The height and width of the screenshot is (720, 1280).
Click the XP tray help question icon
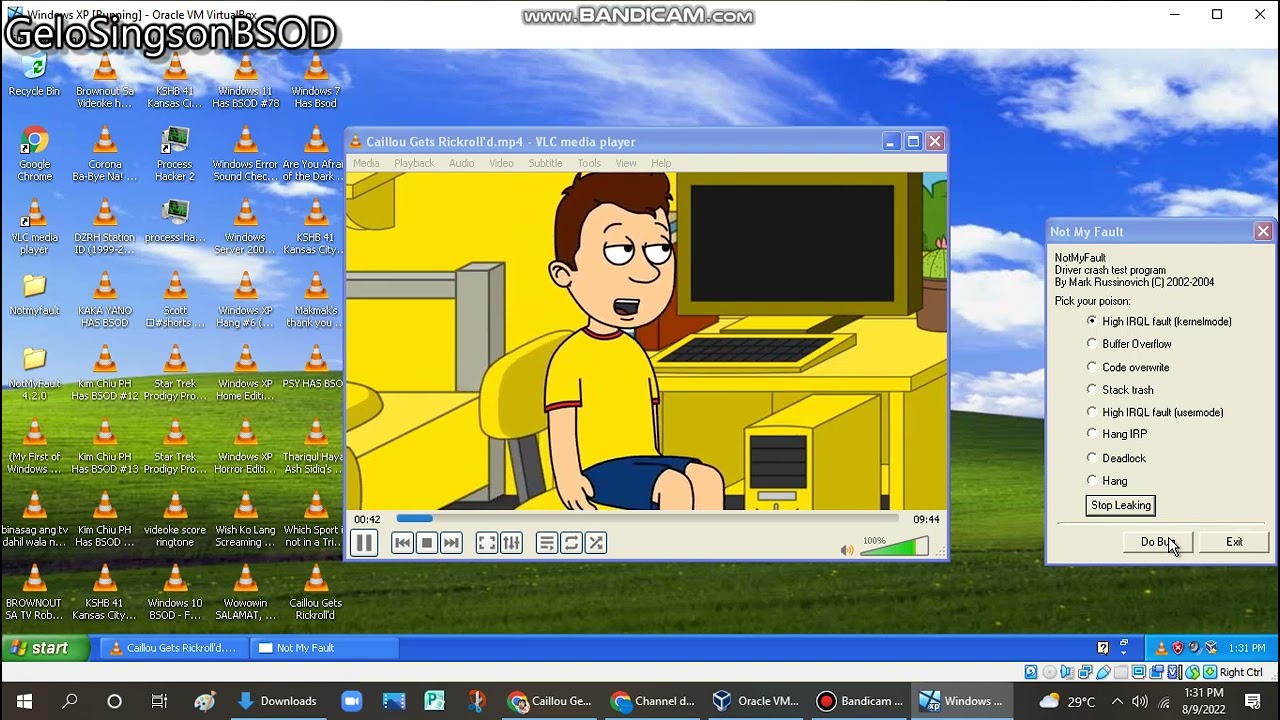[1103, 648]
